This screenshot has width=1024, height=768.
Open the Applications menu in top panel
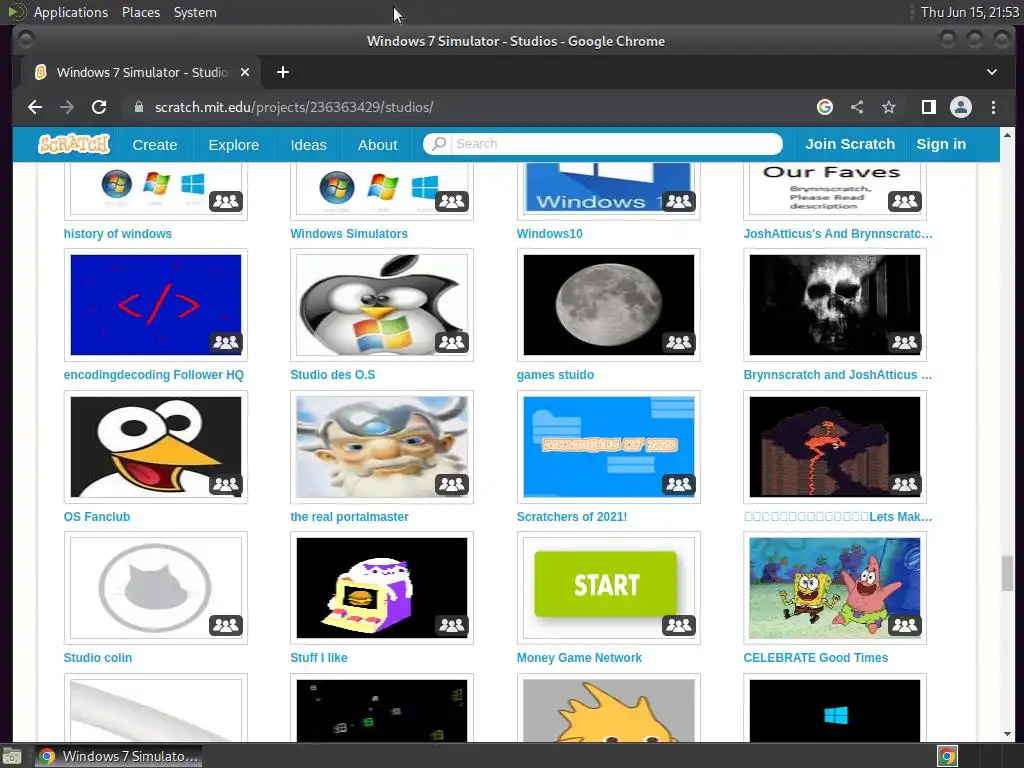[x=71, y=12]
